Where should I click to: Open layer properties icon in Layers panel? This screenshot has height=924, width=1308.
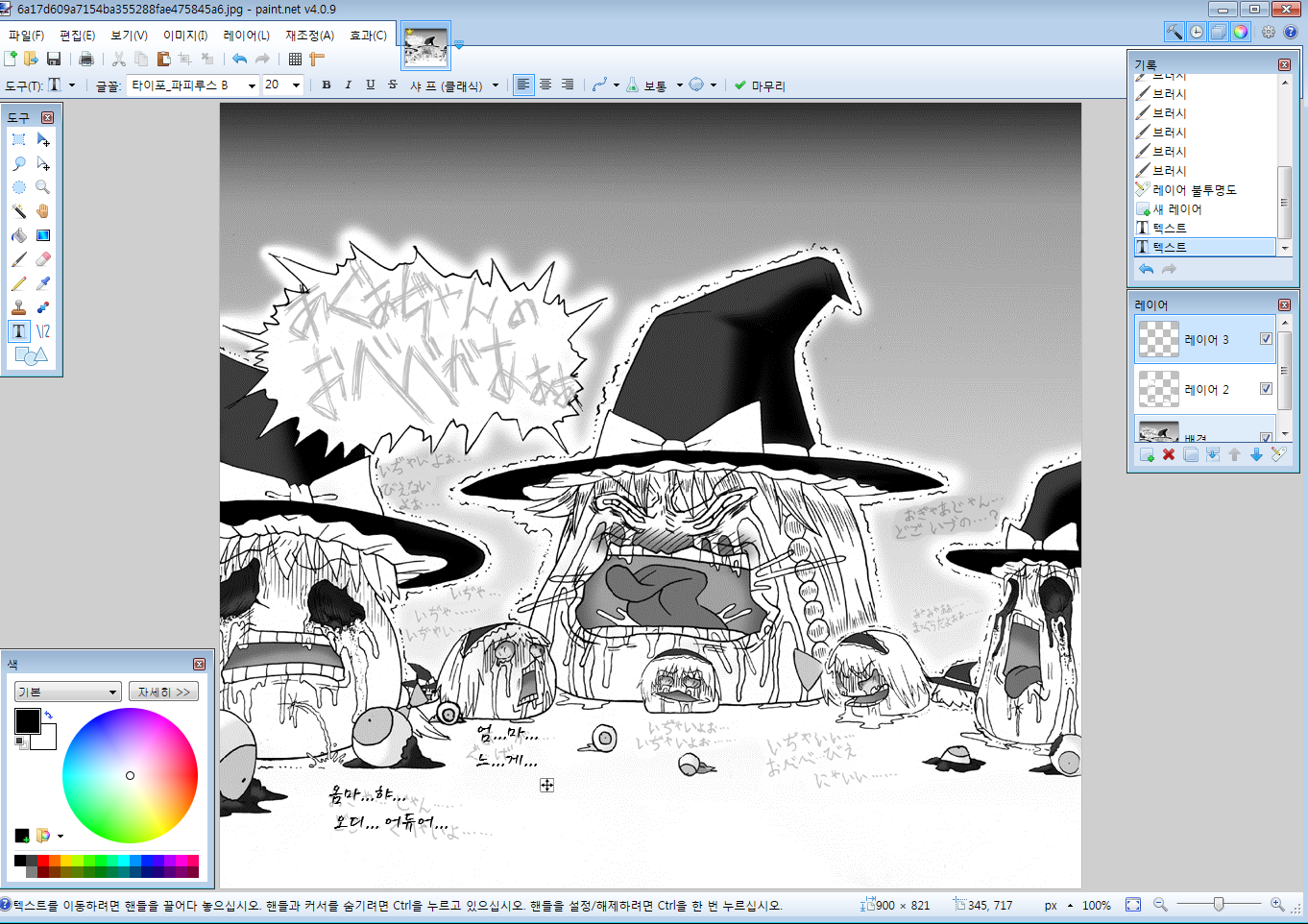click(x=1278, y=454)
